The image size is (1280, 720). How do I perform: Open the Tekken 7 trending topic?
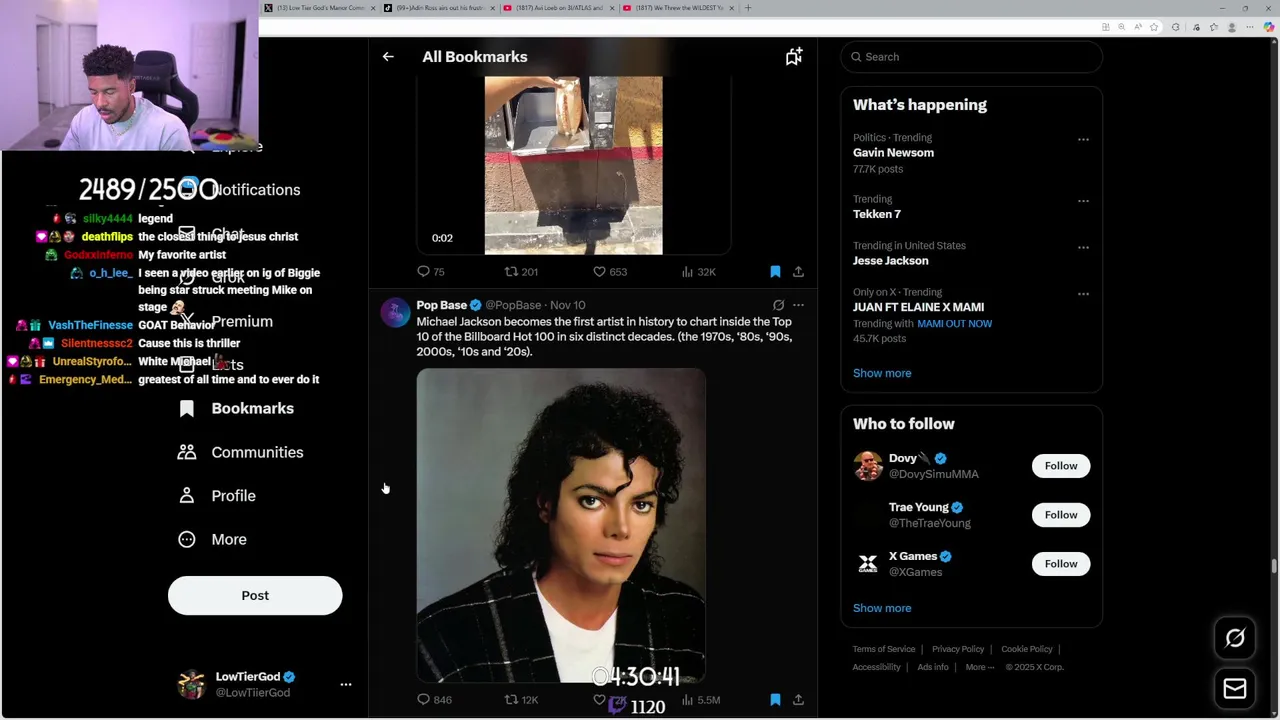pyautogui.click(x=876, y=214)
